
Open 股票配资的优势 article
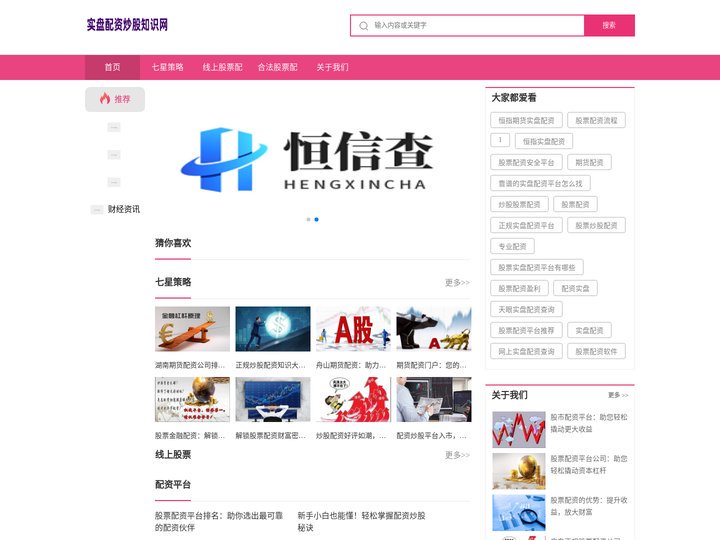point(589,506)
